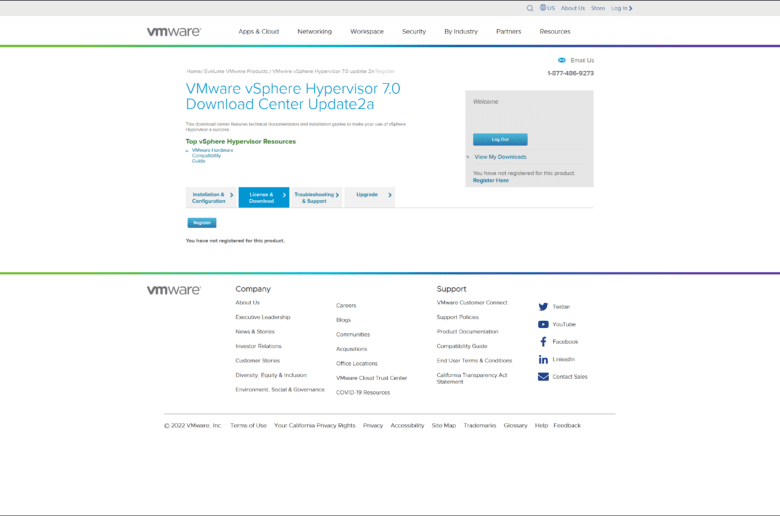Open the Help footer link
The height and width of the screenshot is (516, 780).
click(x=541, y=425)
